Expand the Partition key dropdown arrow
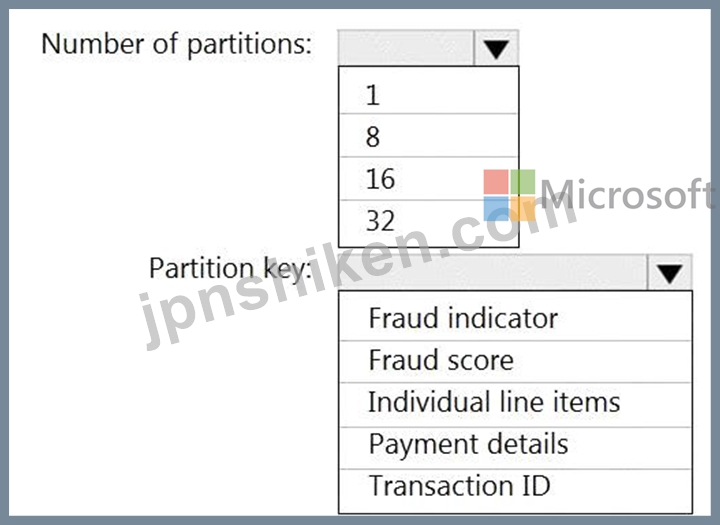Image resolution: width=720 pixels, height=525 pixels. (669, 273)
